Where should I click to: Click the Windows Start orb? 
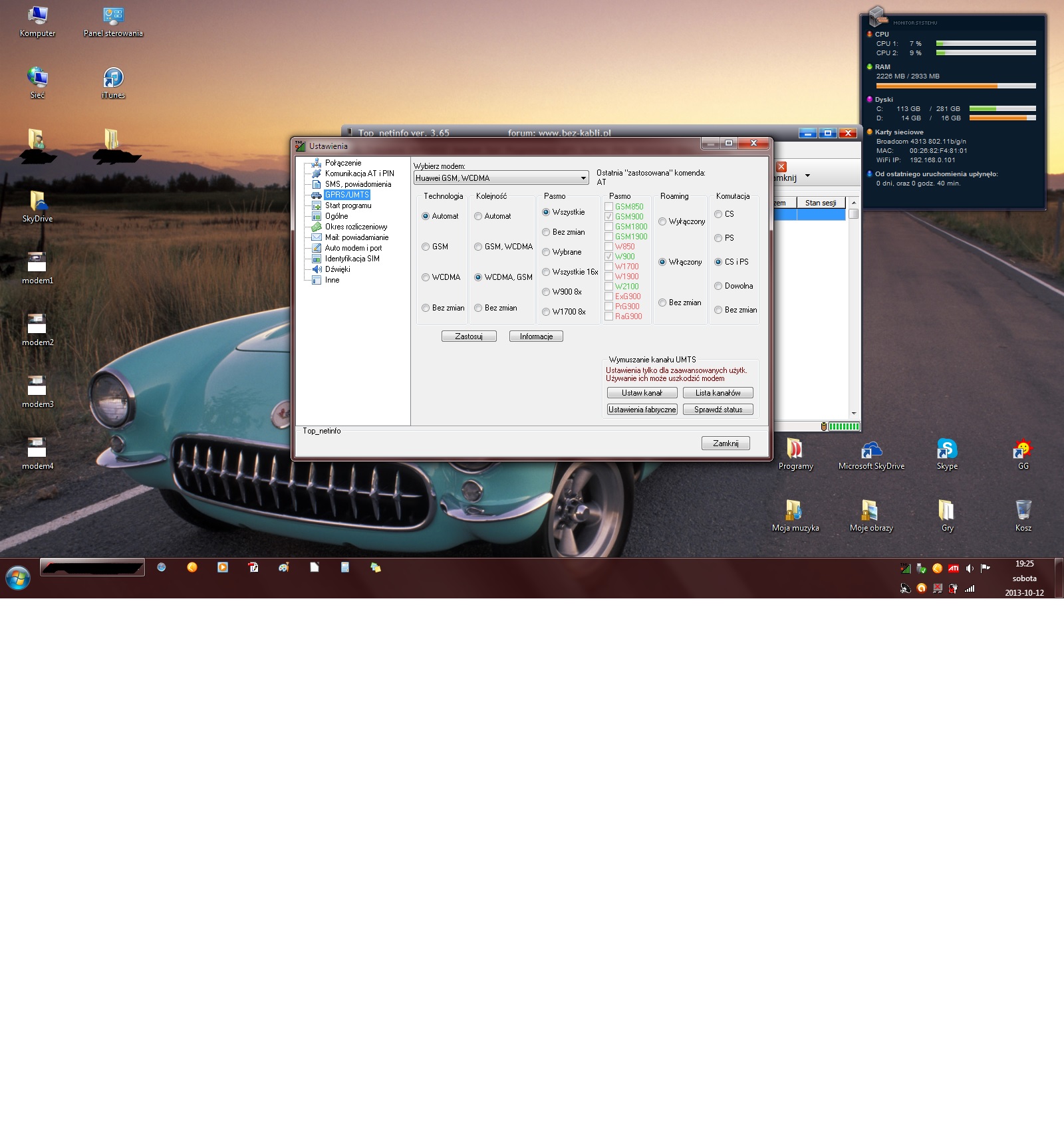click(x=18, y=578)
